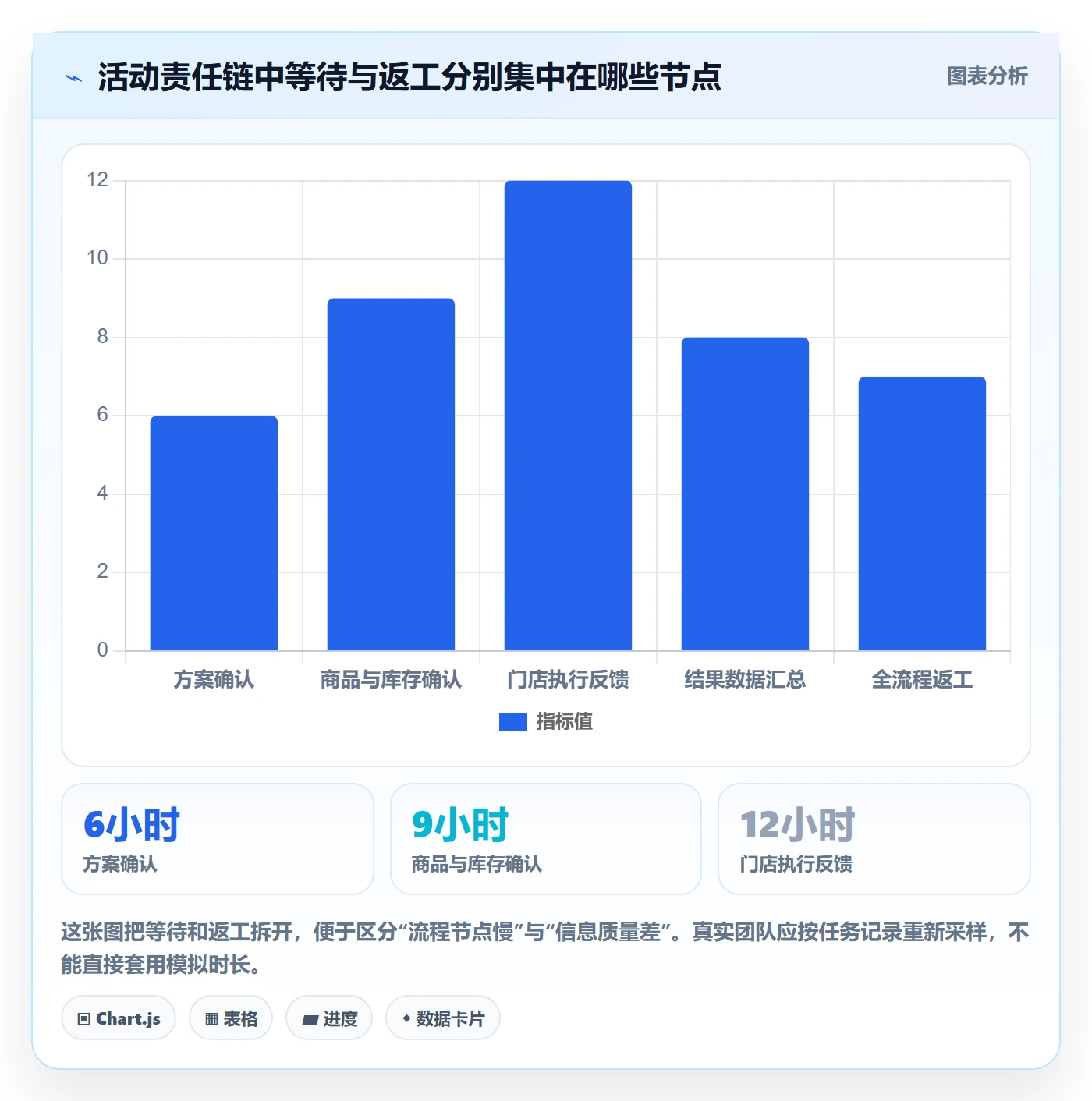Viewport: 1092px width, 1101px height.
Task: Click the 门店执行反馈 tallest bar
Action: point(568,416)
